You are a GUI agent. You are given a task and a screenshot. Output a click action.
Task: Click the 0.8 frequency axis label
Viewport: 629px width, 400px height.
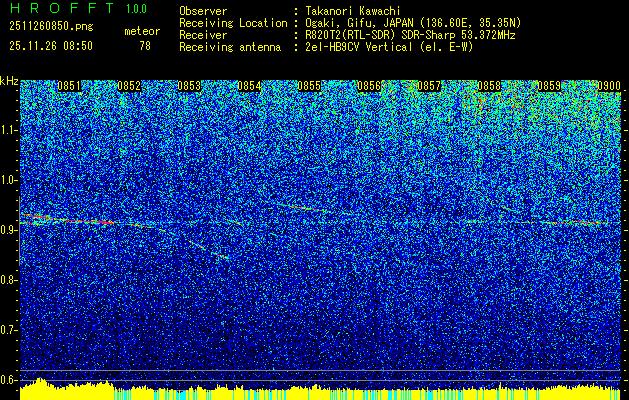coord(8,280)
